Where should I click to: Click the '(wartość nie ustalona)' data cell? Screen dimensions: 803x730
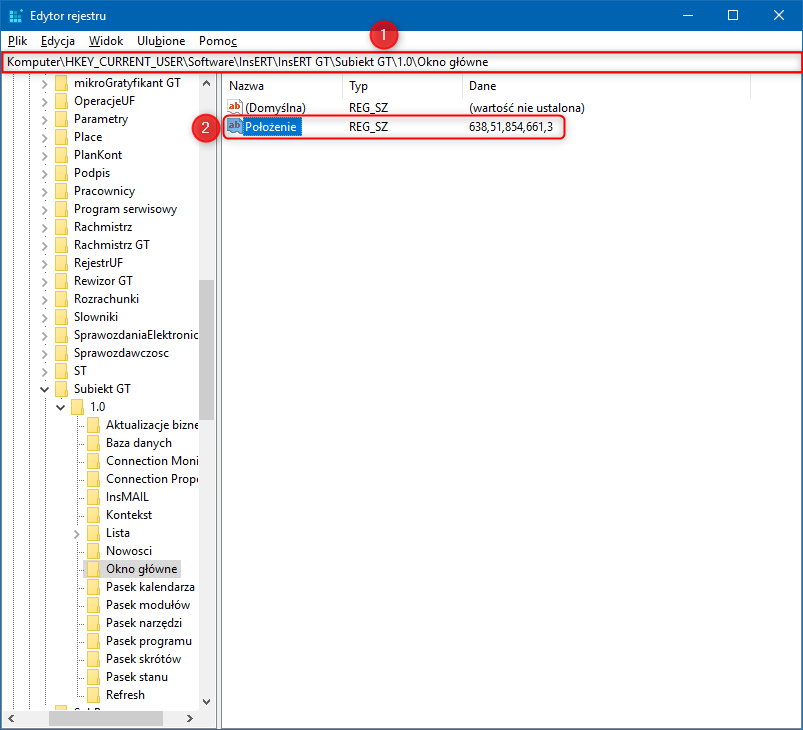526,108
